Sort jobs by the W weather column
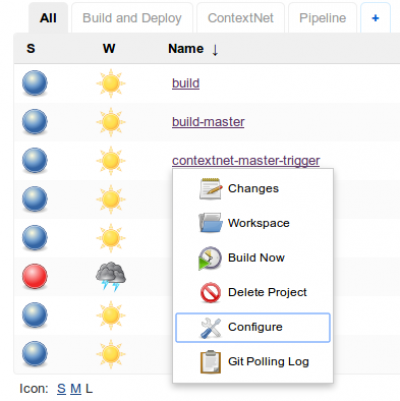This screenshot has width=400, height=401. point(109,49)
